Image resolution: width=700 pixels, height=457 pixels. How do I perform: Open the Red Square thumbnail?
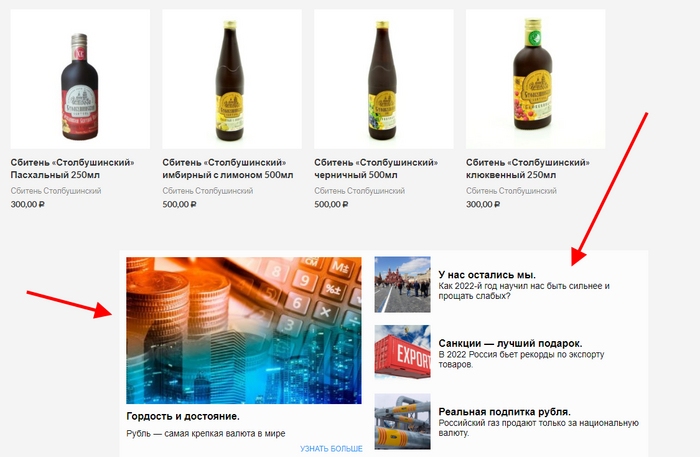tap(402, 284)
